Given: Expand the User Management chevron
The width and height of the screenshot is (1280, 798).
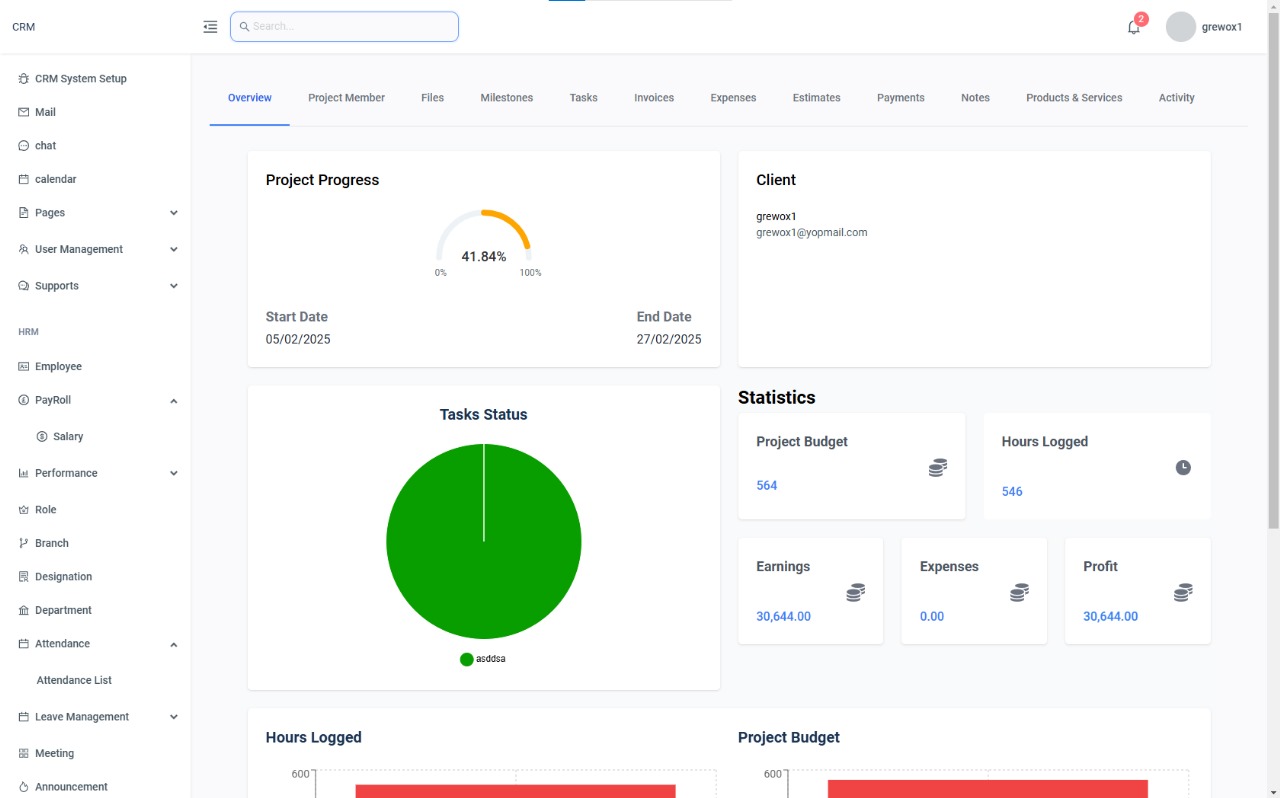Looking at the screenshot, I should coord(174,249).
